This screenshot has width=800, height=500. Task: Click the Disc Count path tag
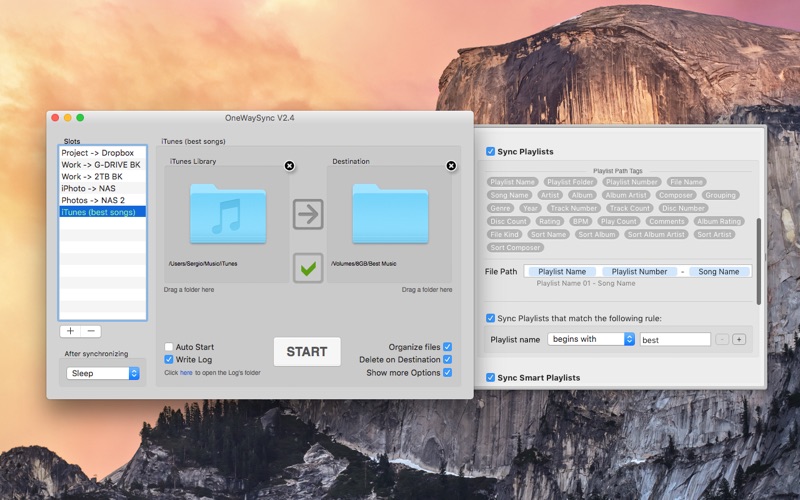click(x=508, y=221)
